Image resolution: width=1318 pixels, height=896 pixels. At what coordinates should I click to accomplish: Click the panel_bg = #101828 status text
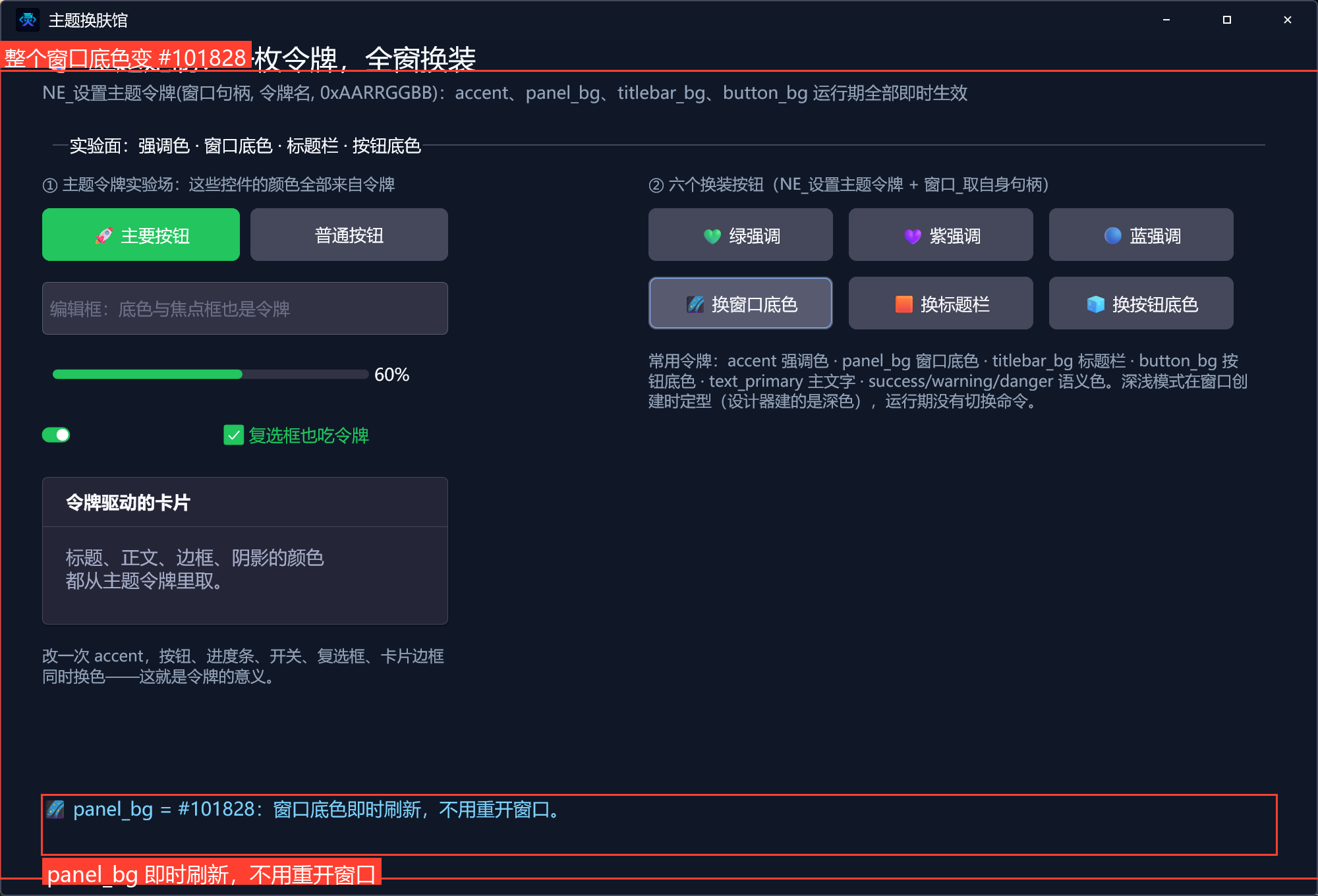(318, 809)
